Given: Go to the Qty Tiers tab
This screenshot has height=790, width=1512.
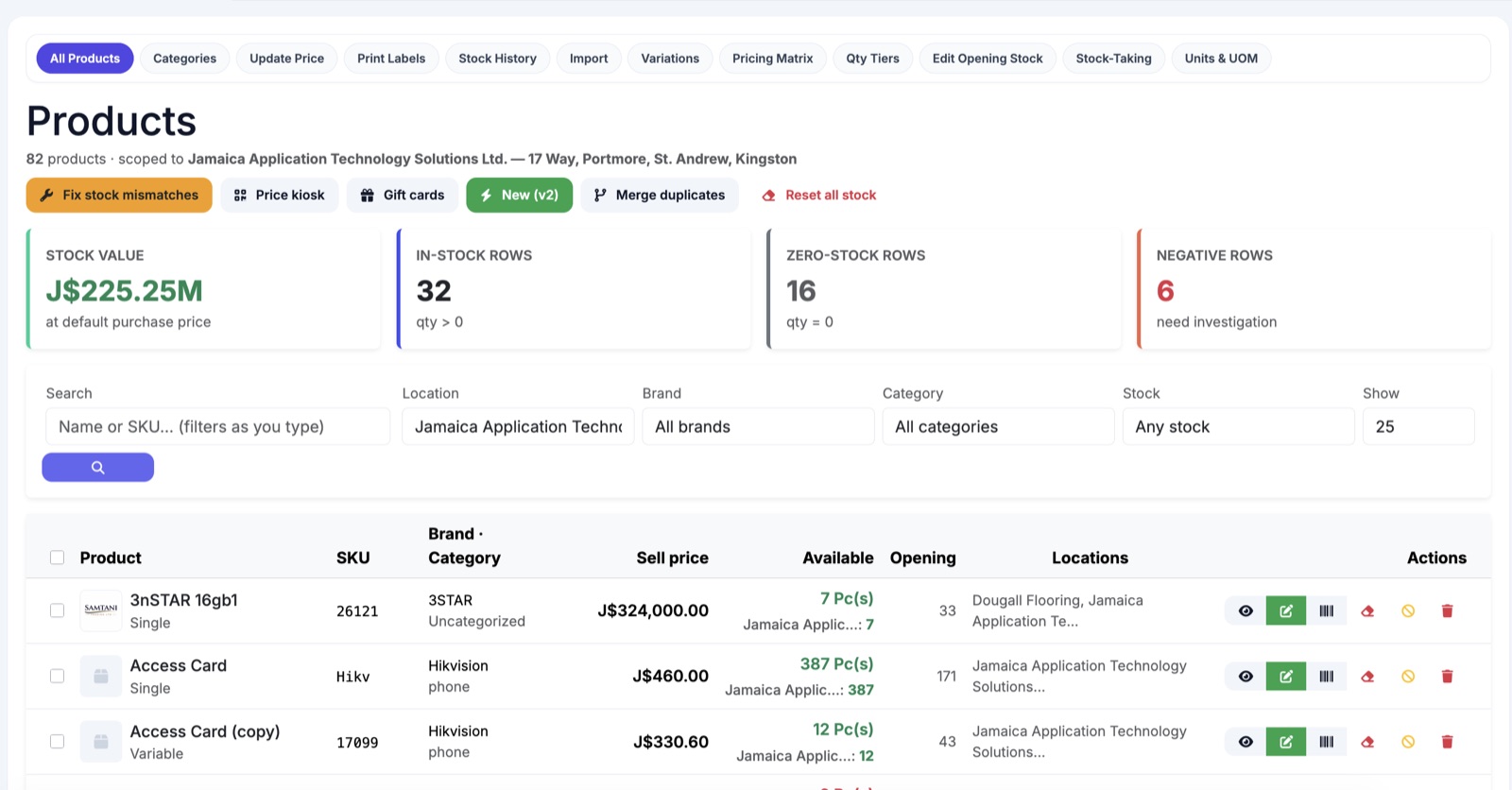Looking at the screenshot, I should click(872, 59).
